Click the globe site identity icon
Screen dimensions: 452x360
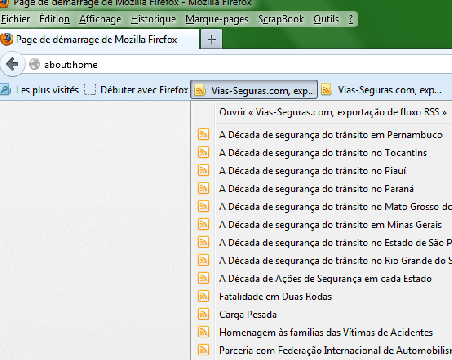pos(34,64)
